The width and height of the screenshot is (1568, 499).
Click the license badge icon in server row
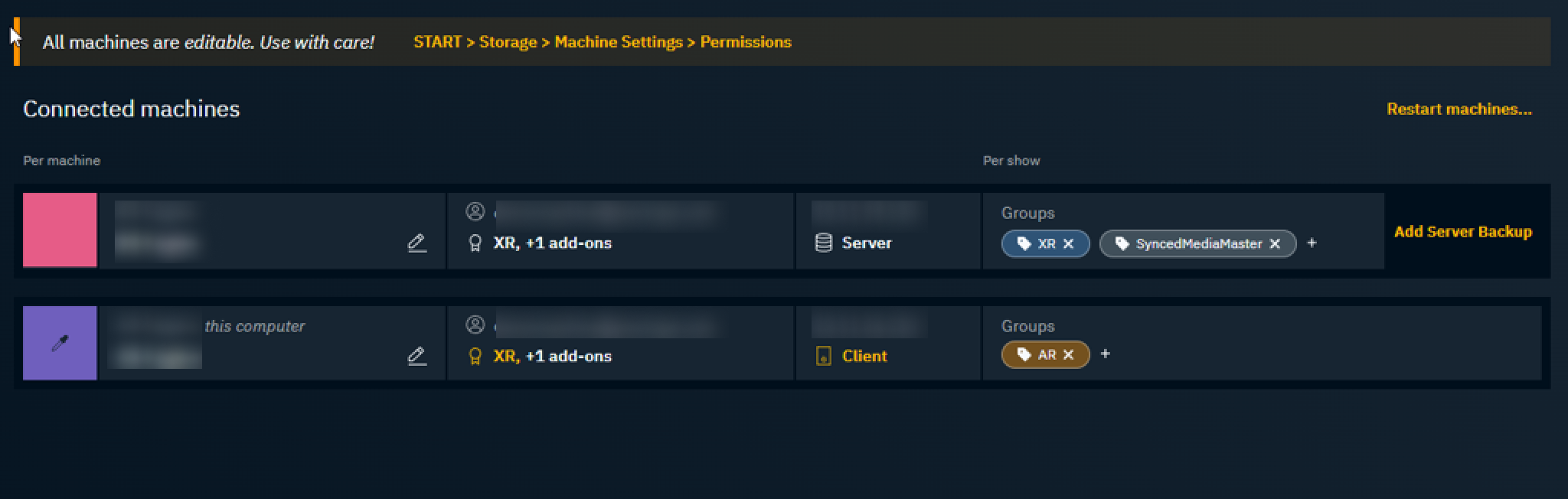click(475, 243)
